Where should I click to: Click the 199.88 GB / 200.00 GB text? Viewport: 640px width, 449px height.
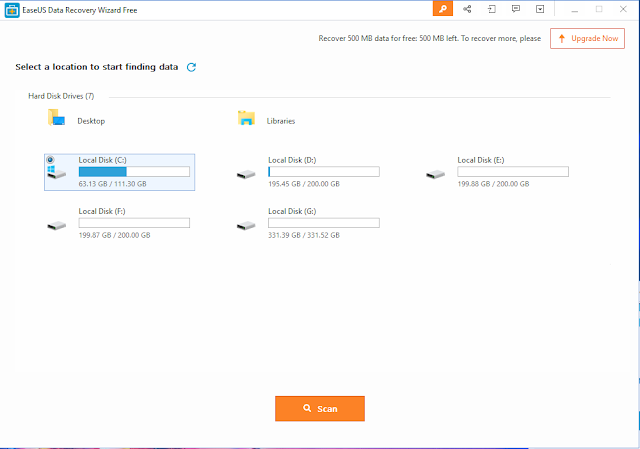(493, 184)
